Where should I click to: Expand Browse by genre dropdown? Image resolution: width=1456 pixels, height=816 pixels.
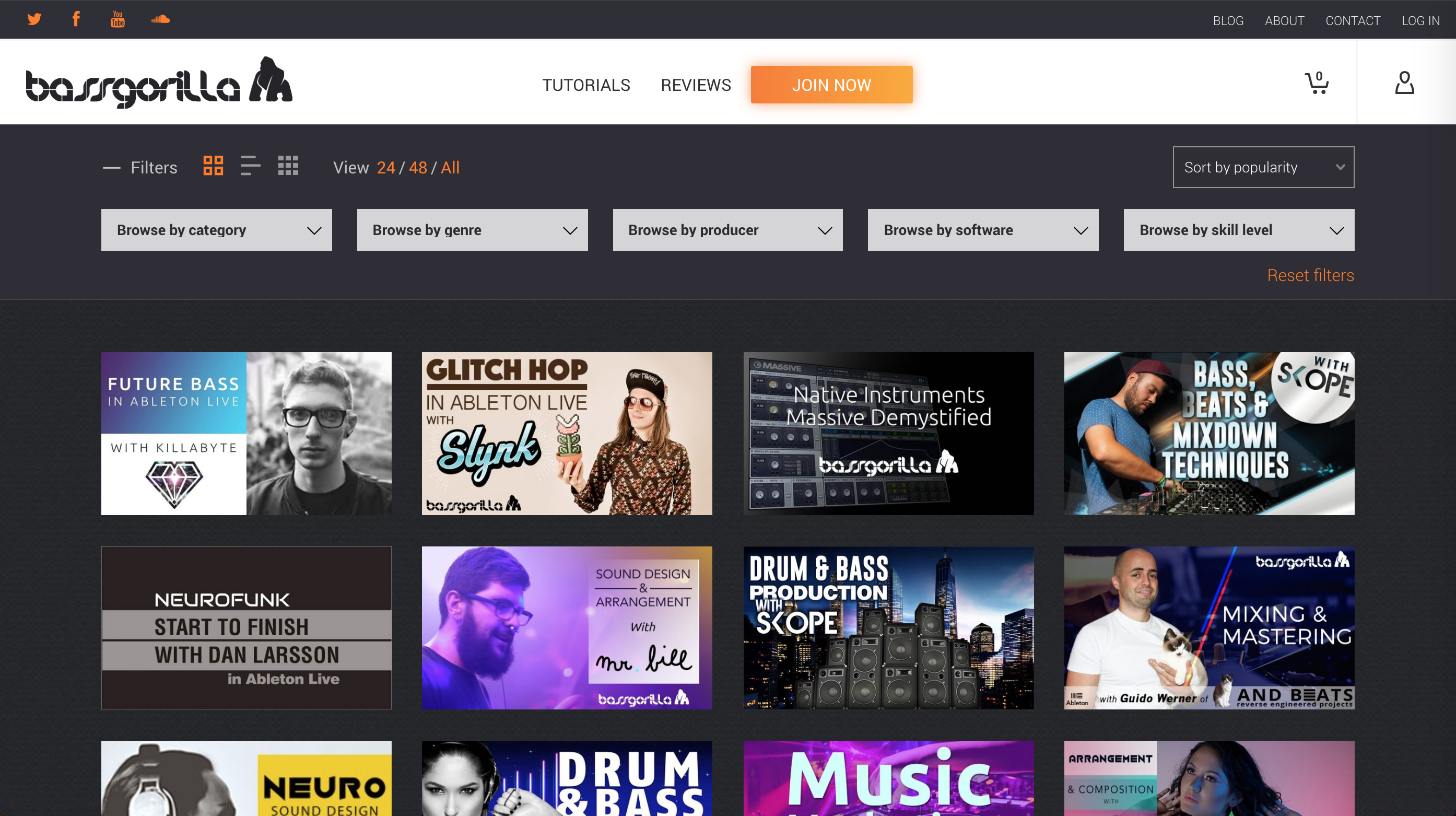pyautogui.click(x=473, y=230)
